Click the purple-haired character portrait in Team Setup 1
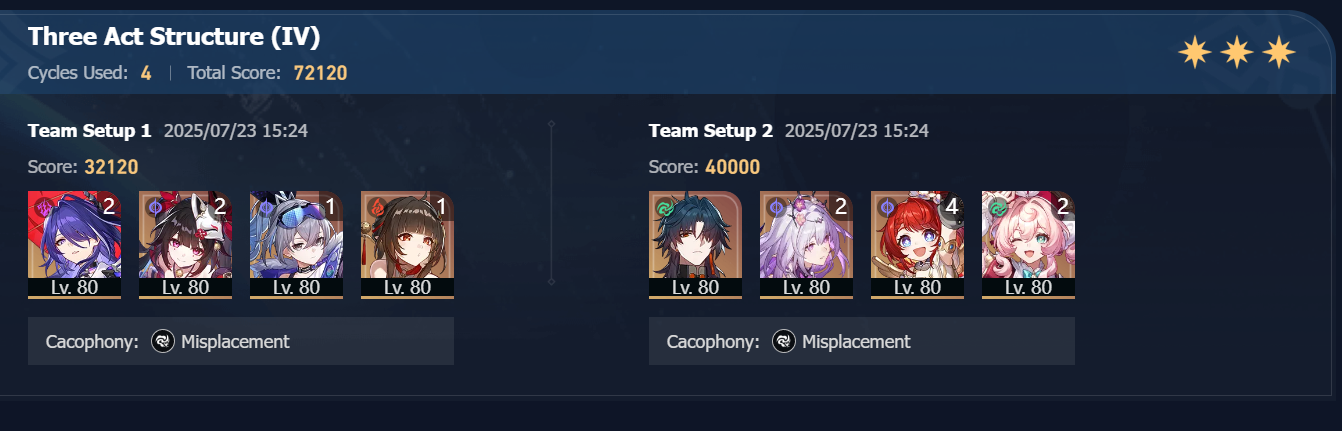Image resolution: width=1342 pixels, height=431 pixels. tap(75, 245)
